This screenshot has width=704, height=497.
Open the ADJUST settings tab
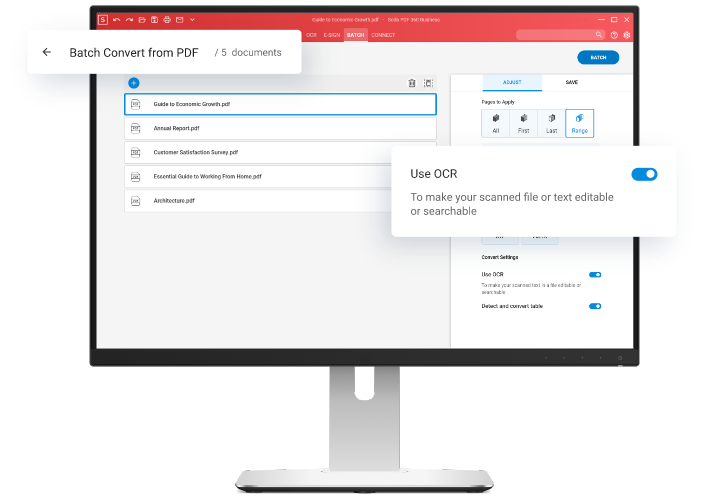coord(512,83)
